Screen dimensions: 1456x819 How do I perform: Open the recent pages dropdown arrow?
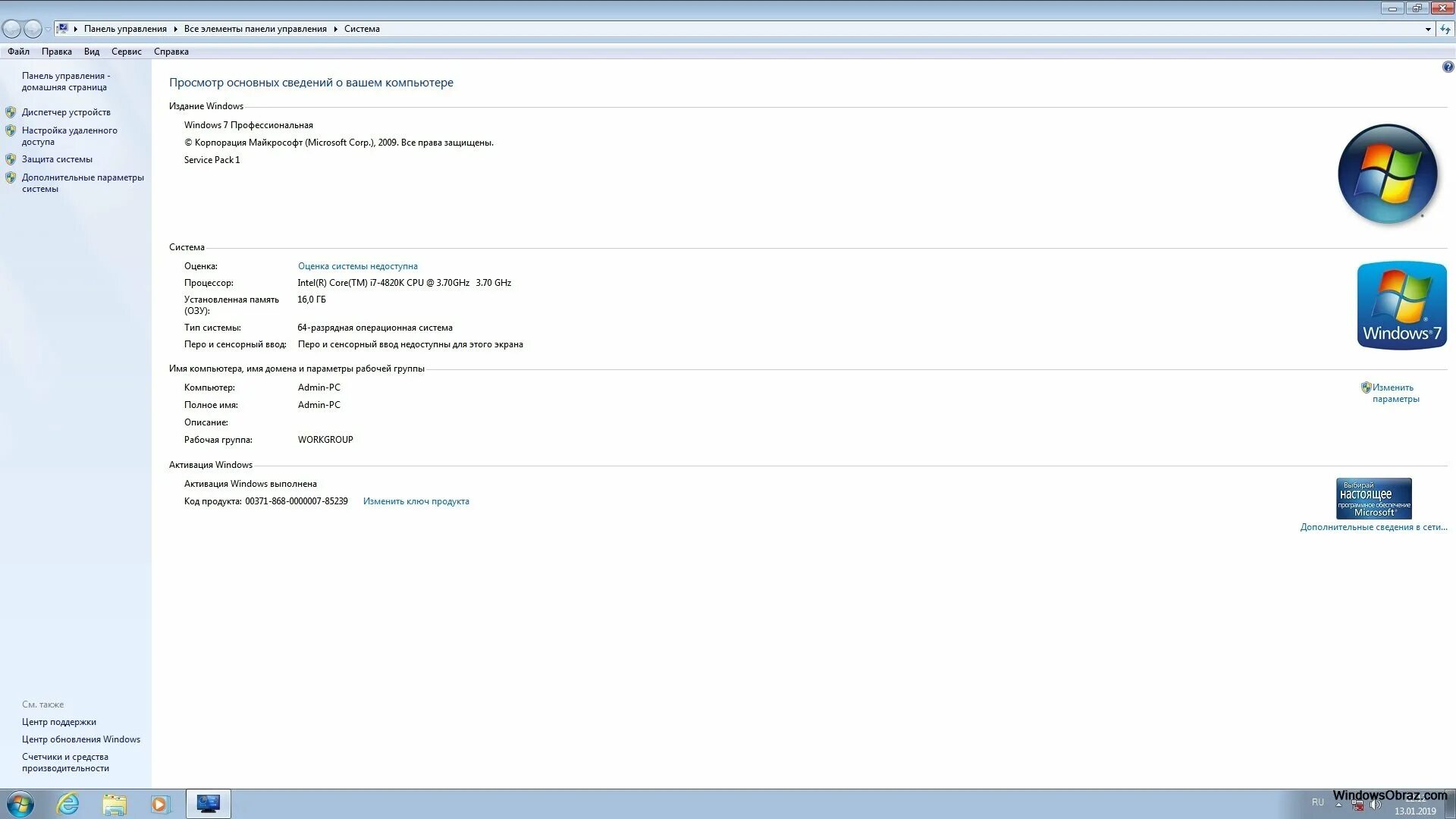click(x=48, y=29)
